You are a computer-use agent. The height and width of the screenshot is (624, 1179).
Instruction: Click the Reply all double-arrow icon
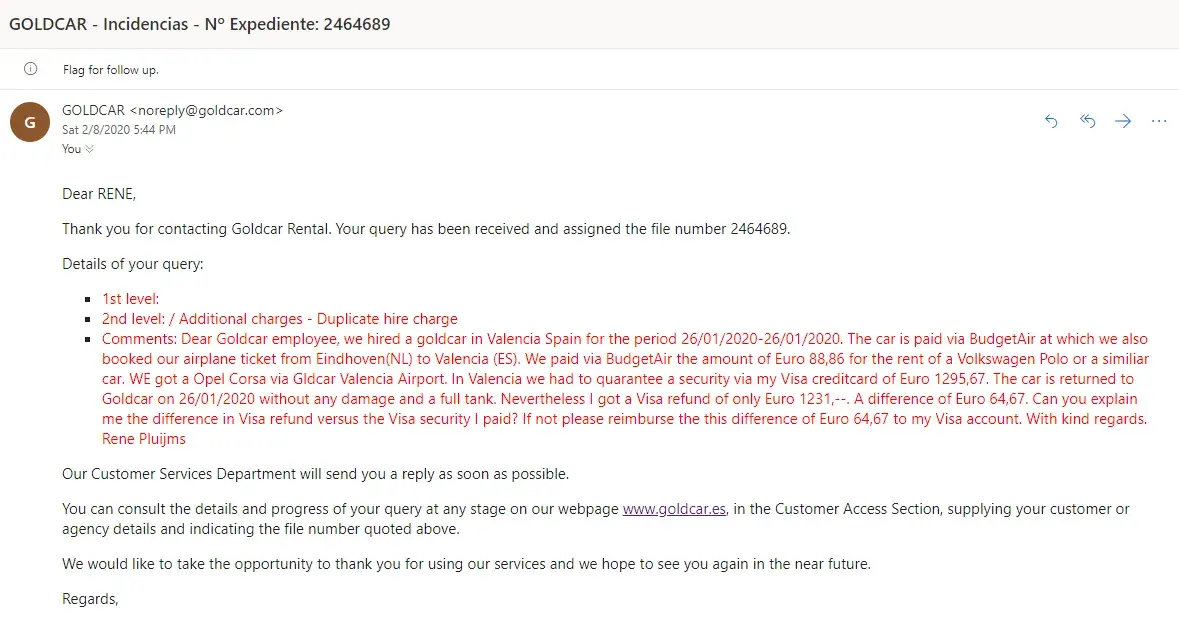tap(1088, 121)
